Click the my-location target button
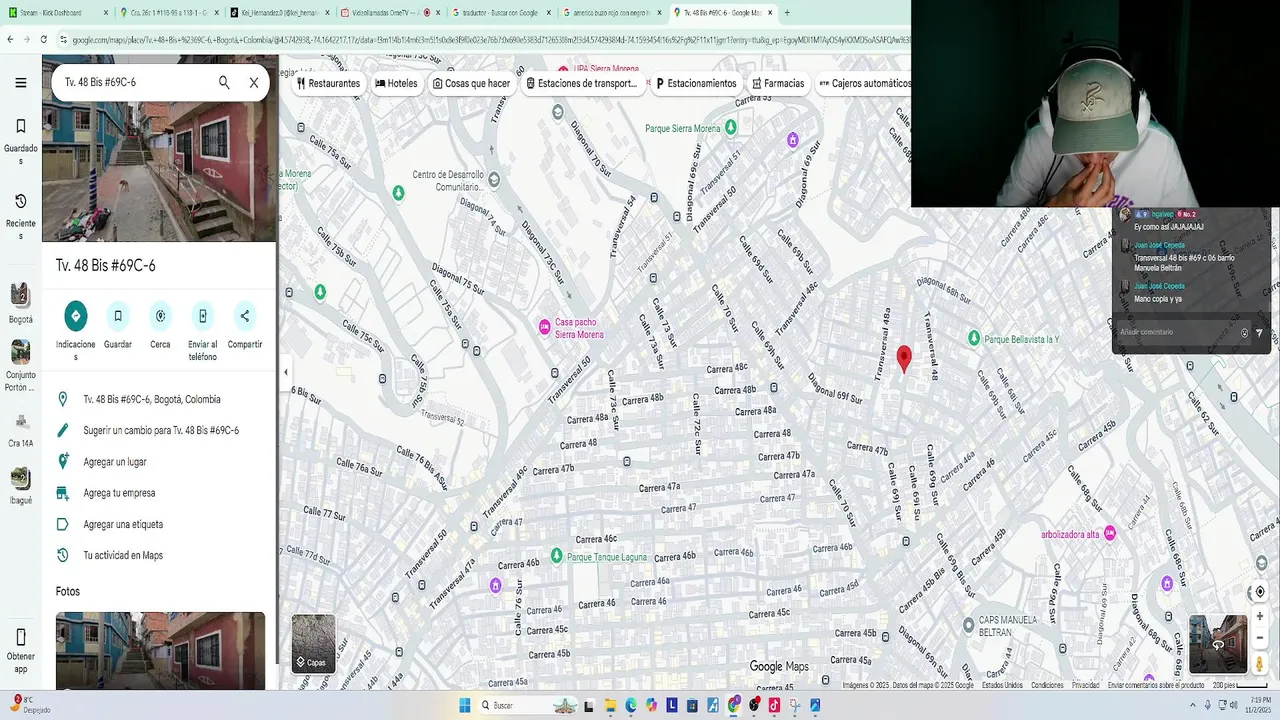Viewport: 1280px width, 720px height. 1260,592
